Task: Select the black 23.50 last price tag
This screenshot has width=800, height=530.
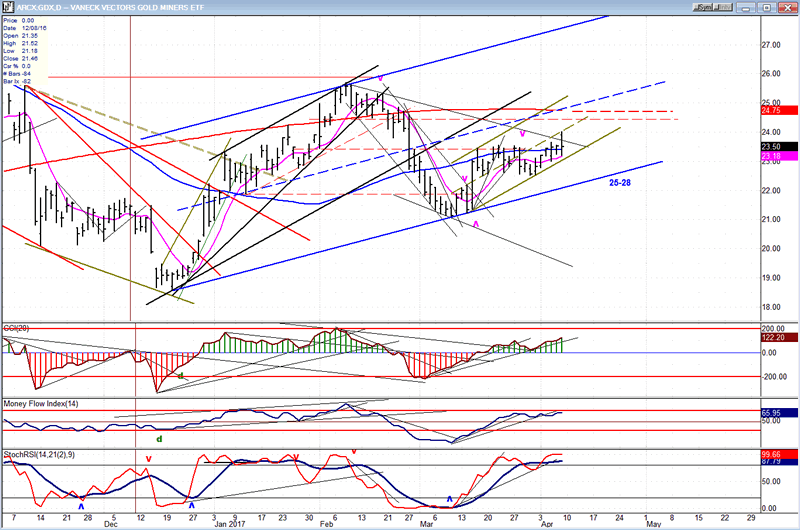Action: tap(776, 146)
